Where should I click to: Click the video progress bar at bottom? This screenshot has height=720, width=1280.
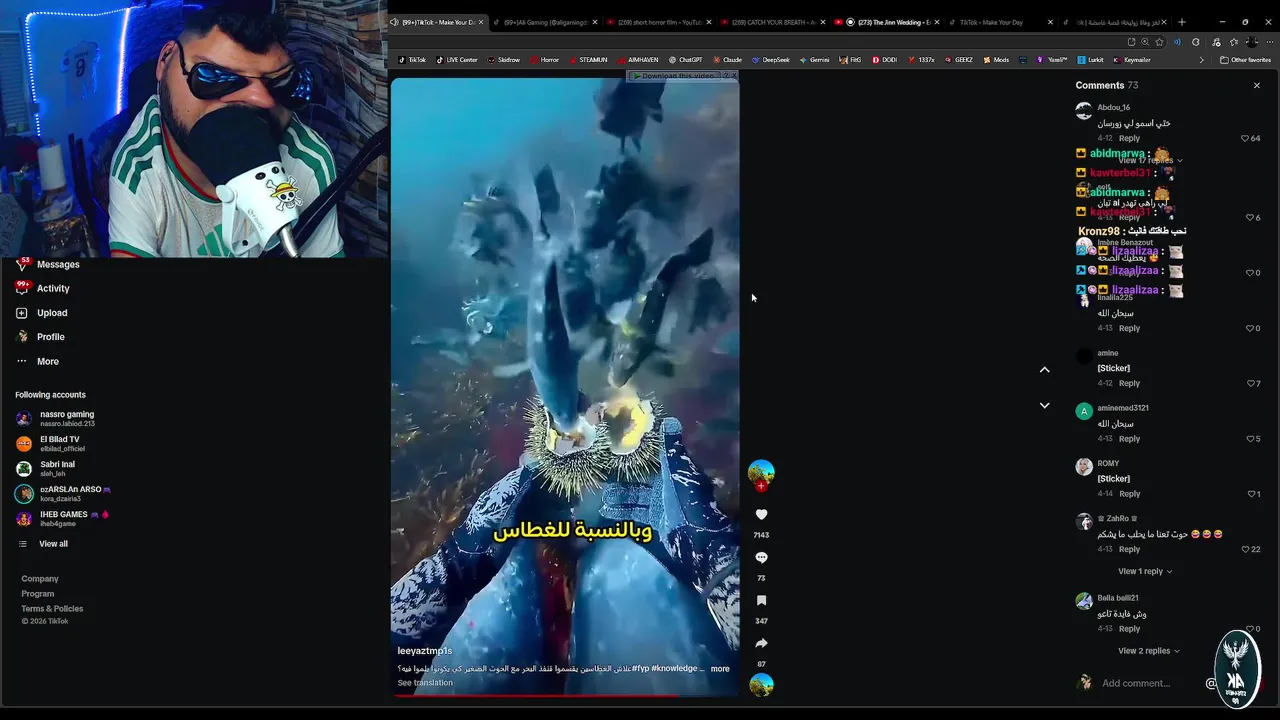pos(565,695)
